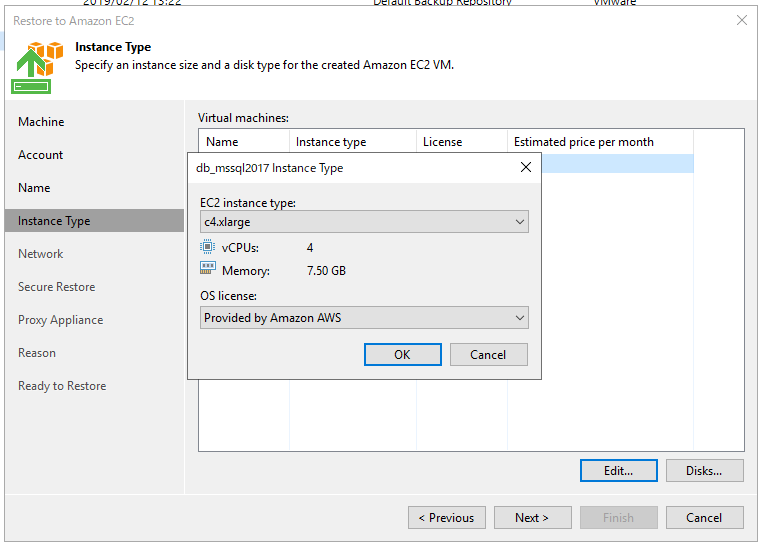Proceed with the Next button
The width and height of the screenshot is (763, 547).
[532, 517]
